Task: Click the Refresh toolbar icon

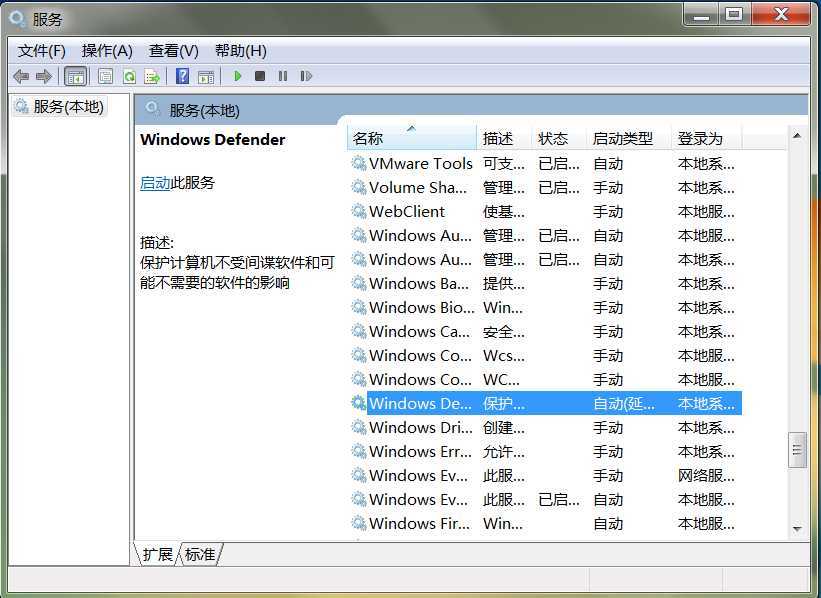Action: (129, 76)
